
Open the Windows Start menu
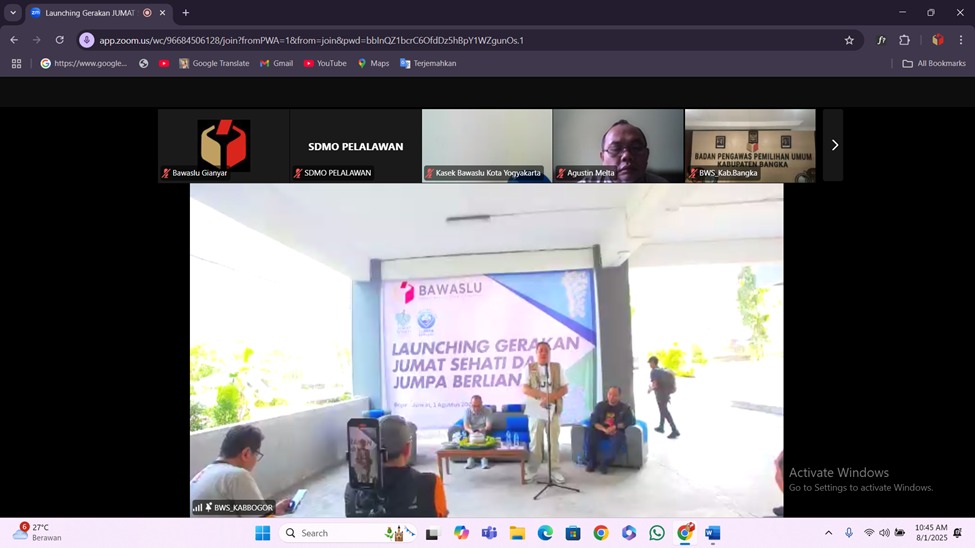pos(262,533)
